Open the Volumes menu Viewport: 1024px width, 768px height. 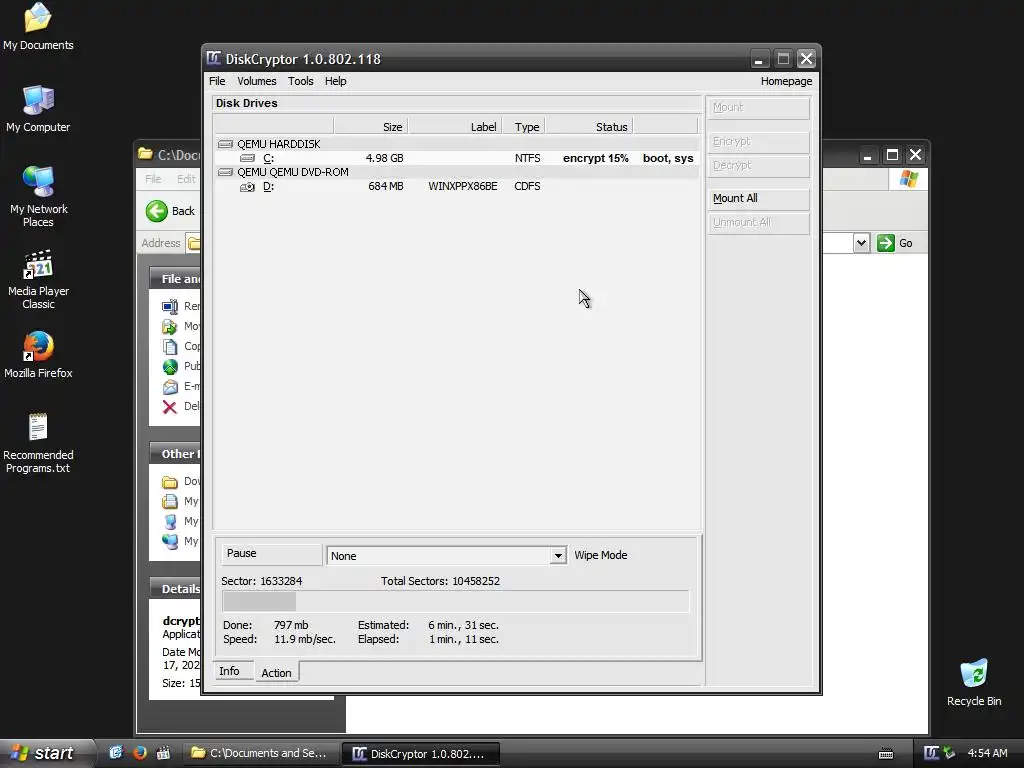point(256,81)
